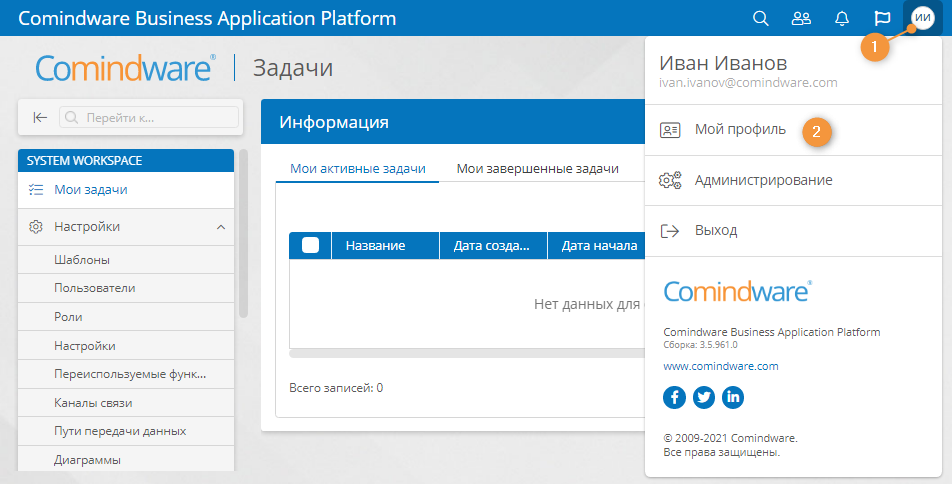Screen dimensions: 952x484
Task: Open Пользователи in sidebar
Action: click(x=126, y=288)
